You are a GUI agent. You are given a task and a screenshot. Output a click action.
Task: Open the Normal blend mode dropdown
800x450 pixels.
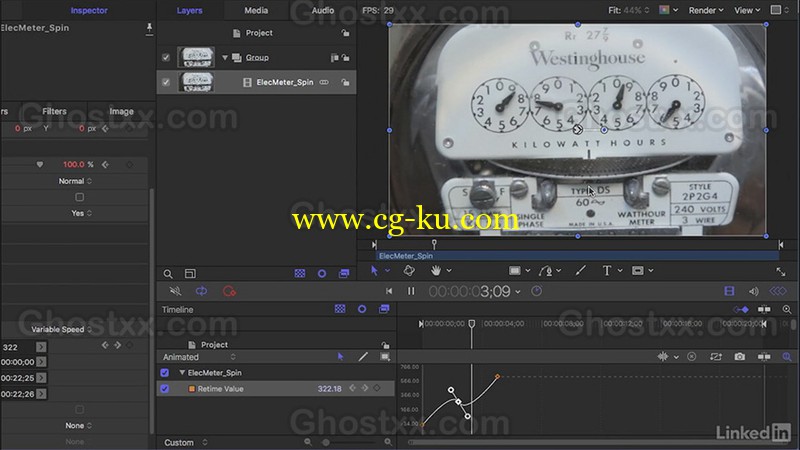75,181
